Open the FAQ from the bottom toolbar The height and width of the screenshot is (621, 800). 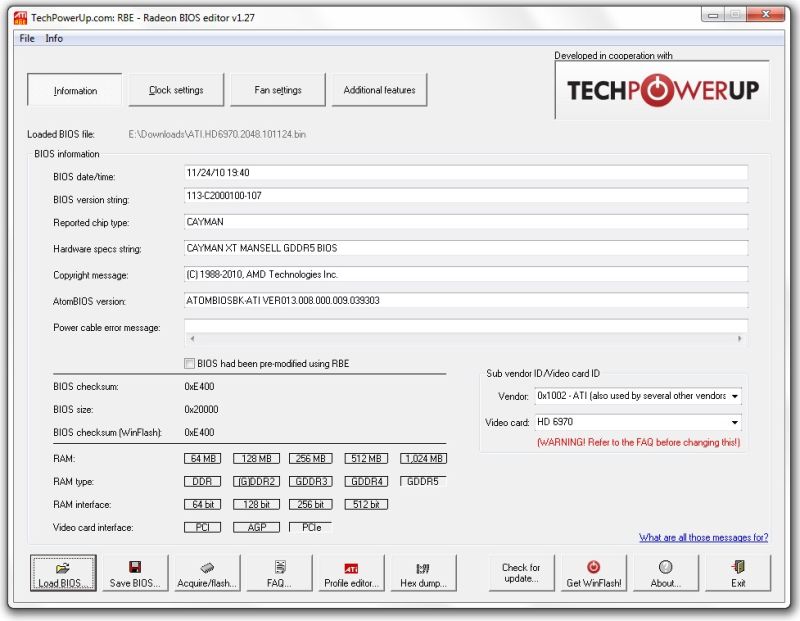(x=277, y=572)
